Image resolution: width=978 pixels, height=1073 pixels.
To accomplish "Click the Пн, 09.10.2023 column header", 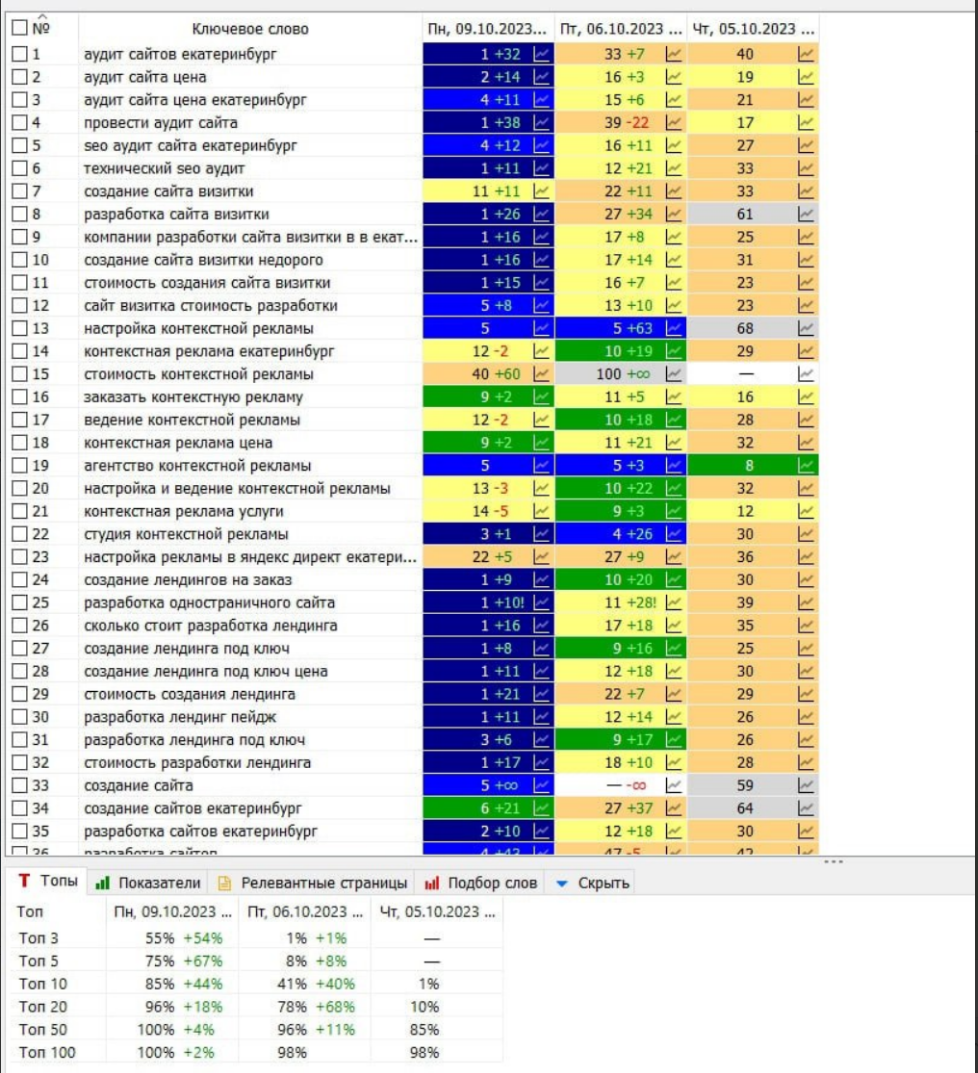I will (x=487, y=29).
